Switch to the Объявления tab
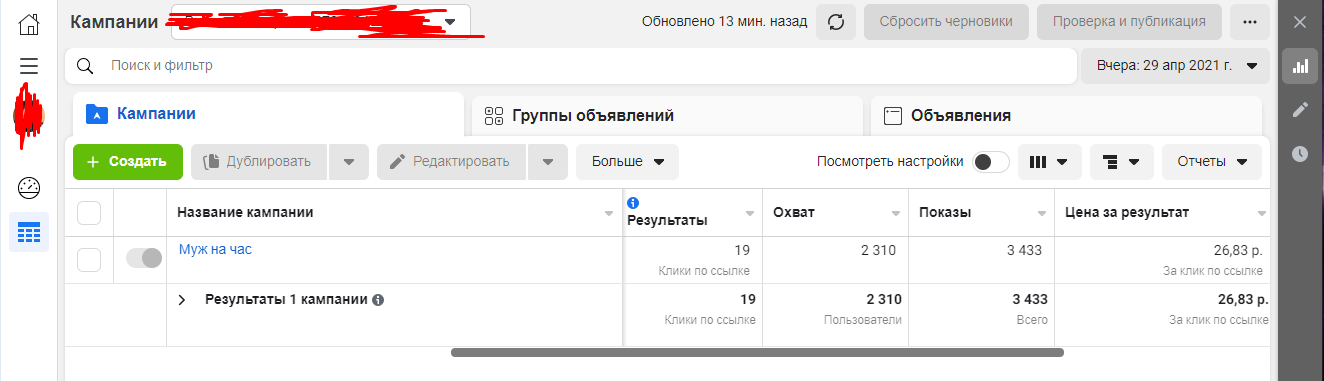 click(x=1066, y=115)
